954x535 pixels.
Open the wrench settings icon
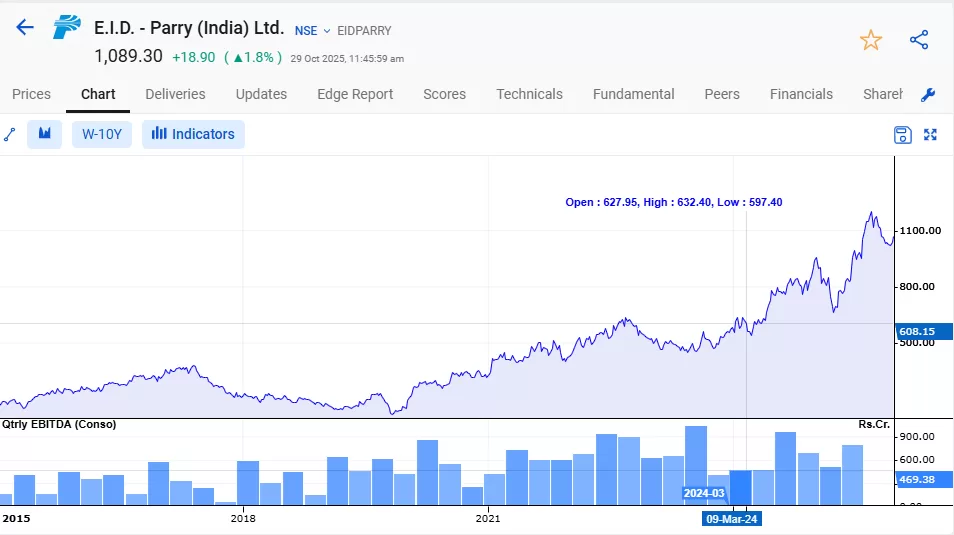(x=928, y=94)
